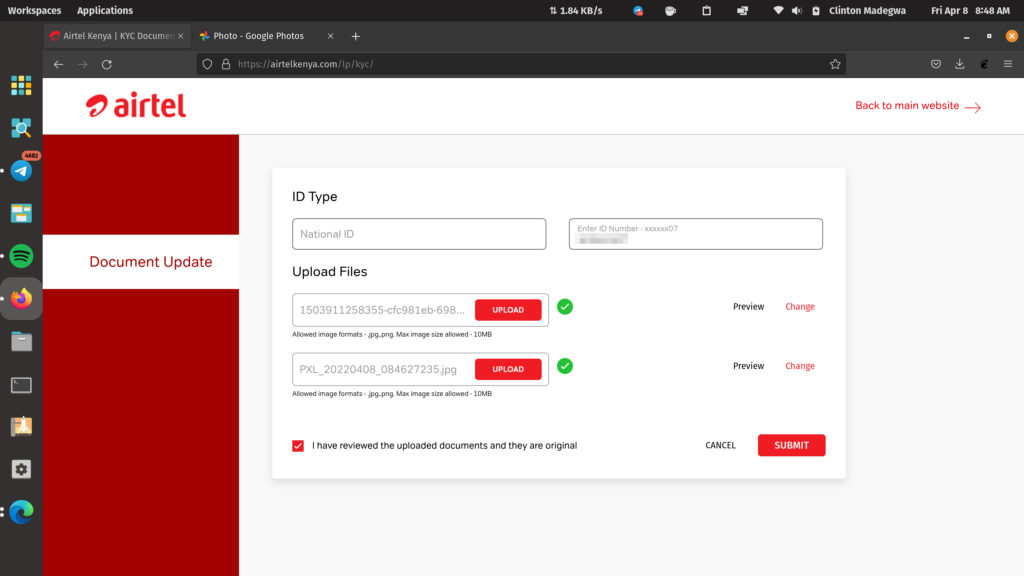Click the Enter ID Number field
Viewport: 1024px width, 576px height.
point(696,234)
